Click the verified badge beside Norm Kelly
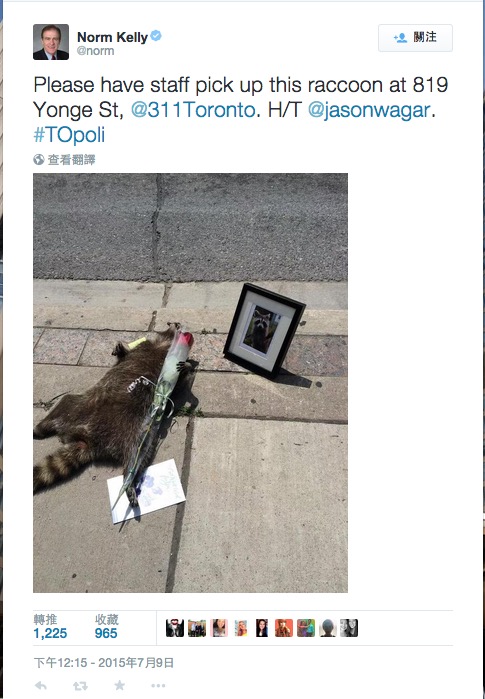This screenshot has width=485, height=699. tap(156, 36)
